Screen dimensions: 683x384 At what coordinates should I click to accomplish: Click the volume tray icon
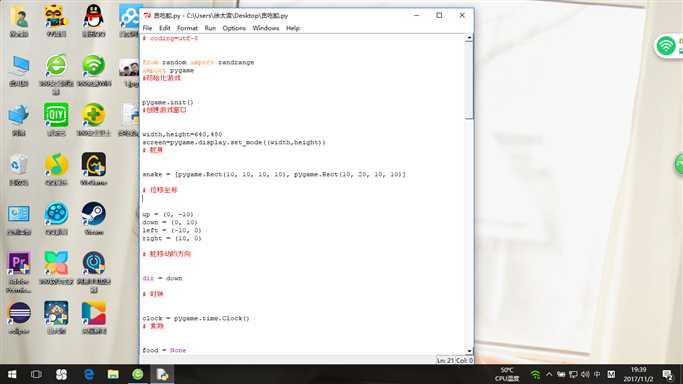click(x=585, y=374)
